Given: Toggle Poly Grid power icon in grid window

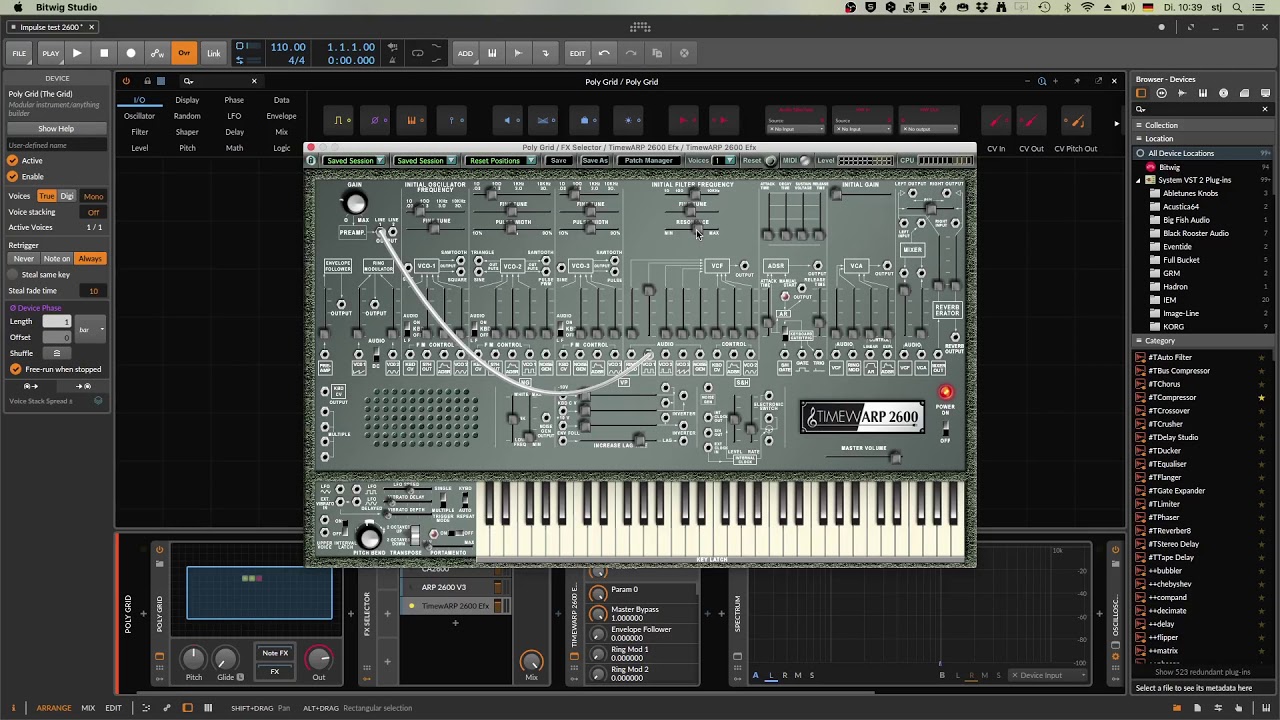Looking at the screenshot, I should pos(126,81).
